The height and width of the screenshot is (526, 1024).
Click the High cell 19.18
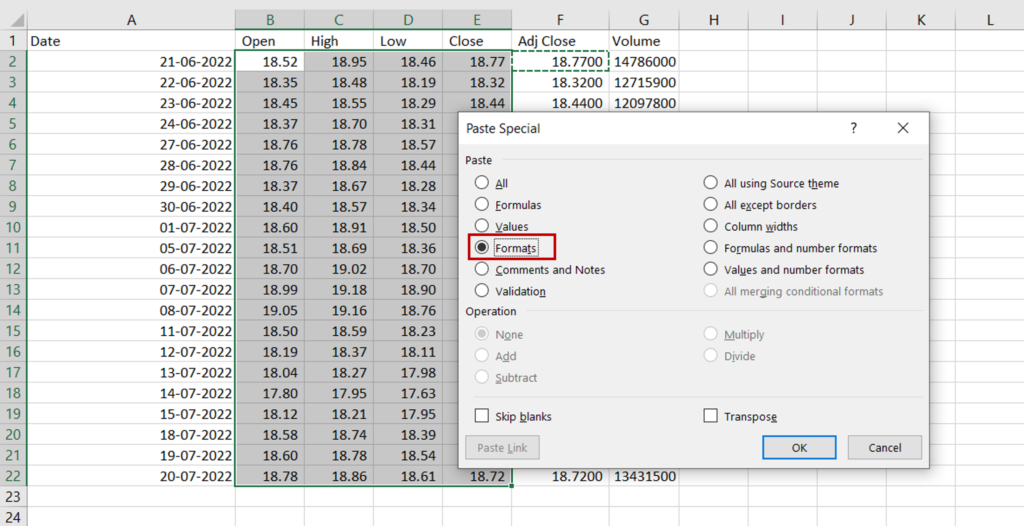(339, 290)
